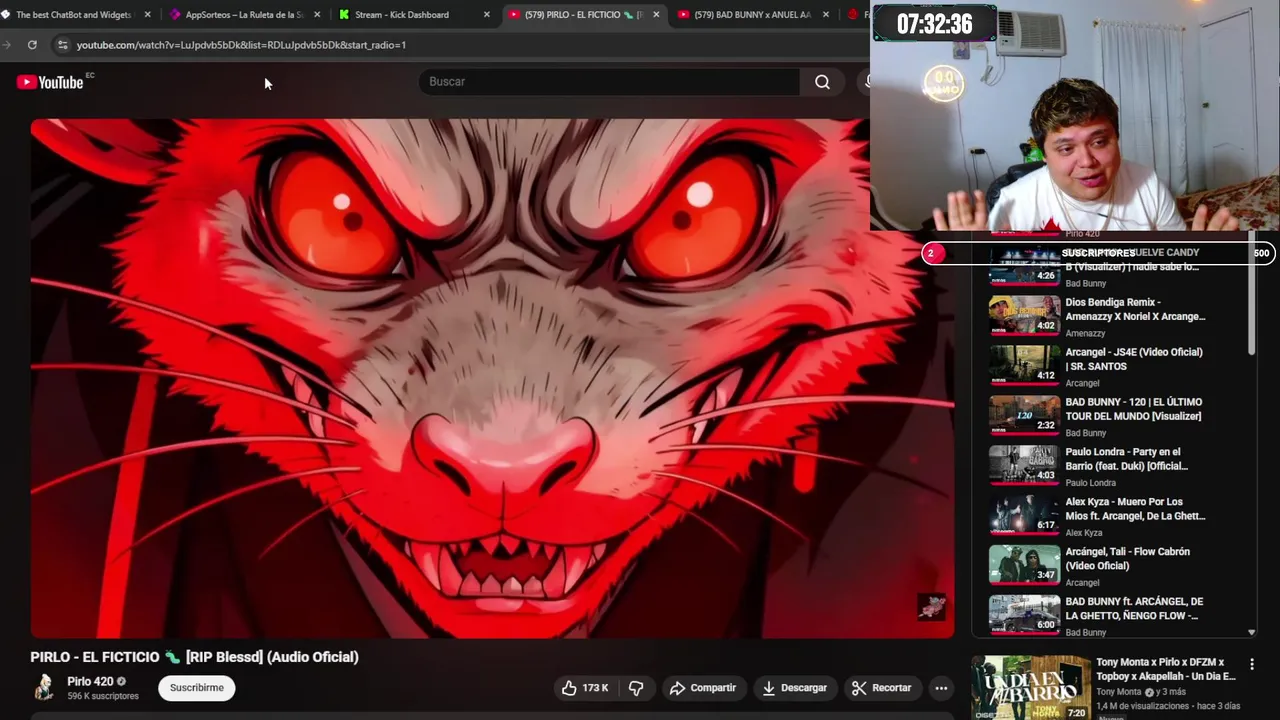
Task: Click title 'Arcángel, Tali - Flow Cabrón'
Action: (x=1127, y=559)
